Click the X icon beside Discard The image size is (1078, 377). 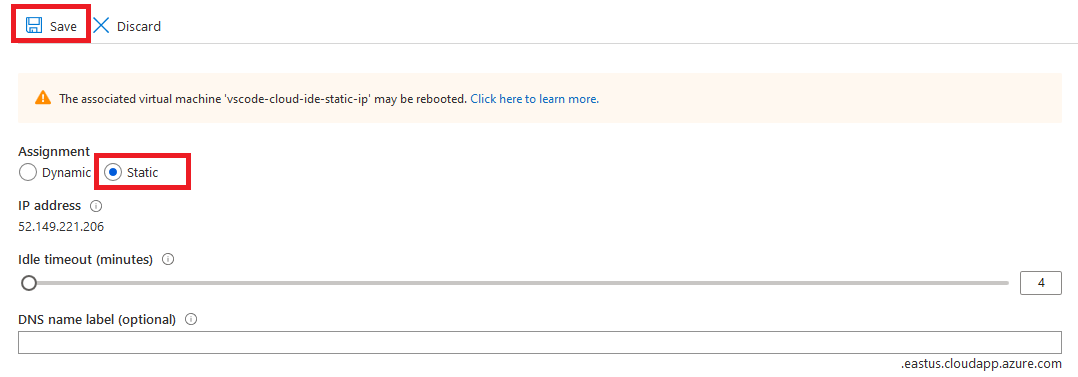(x=101, y=26)
